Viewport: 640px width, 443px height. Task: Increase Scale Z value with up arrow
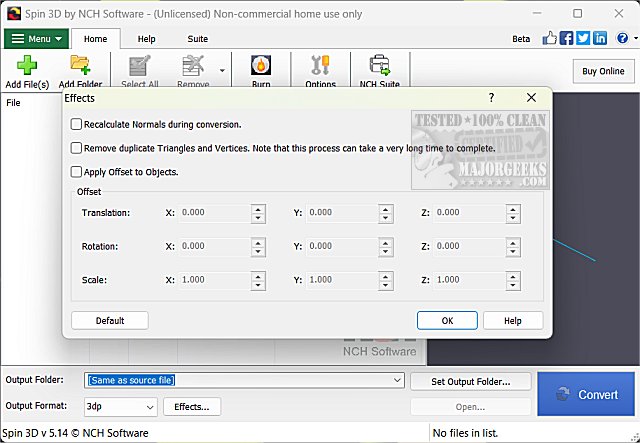point(513,276)
